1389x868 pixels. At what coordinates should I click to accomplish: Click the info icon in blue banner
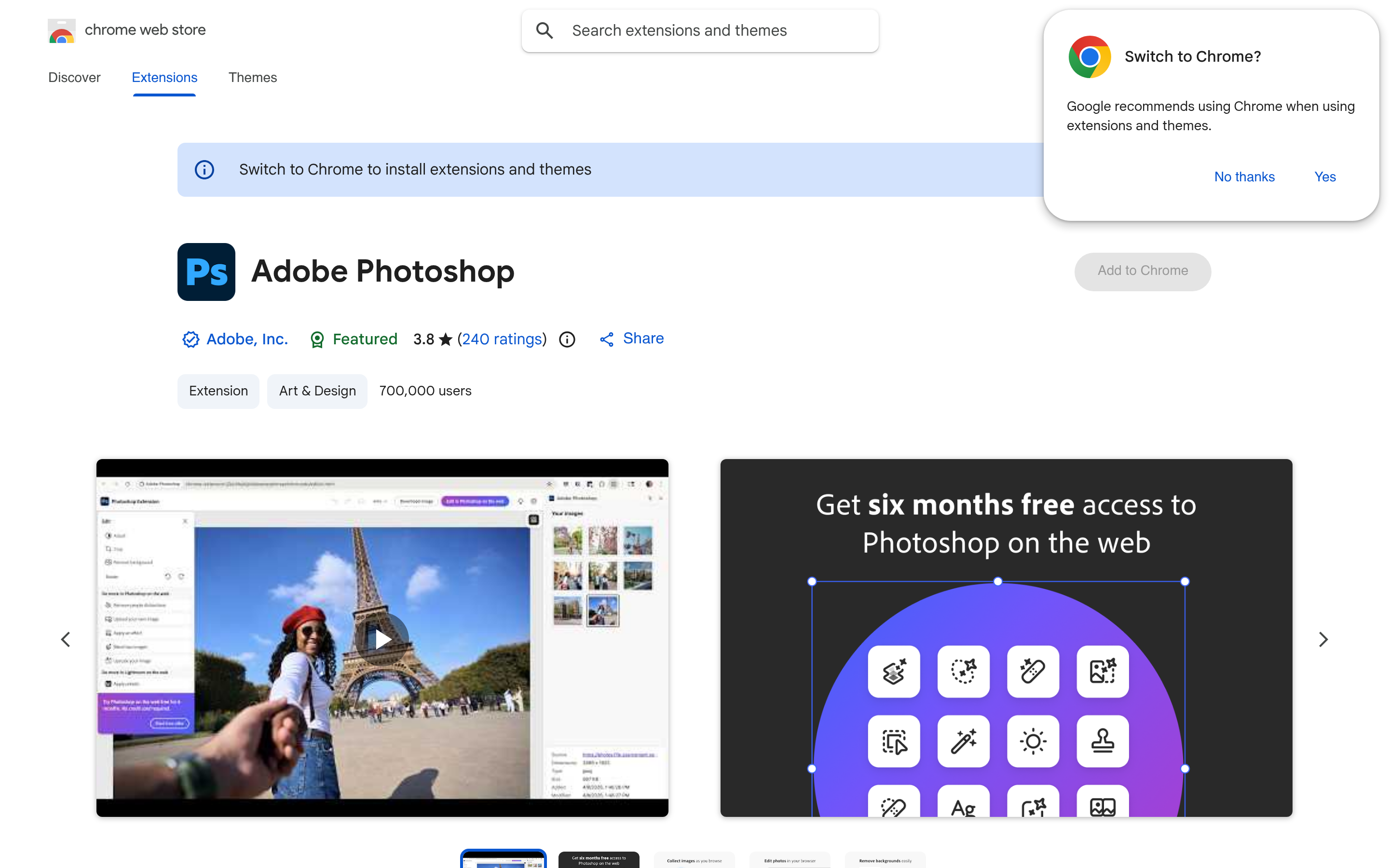tap(204, 169)
